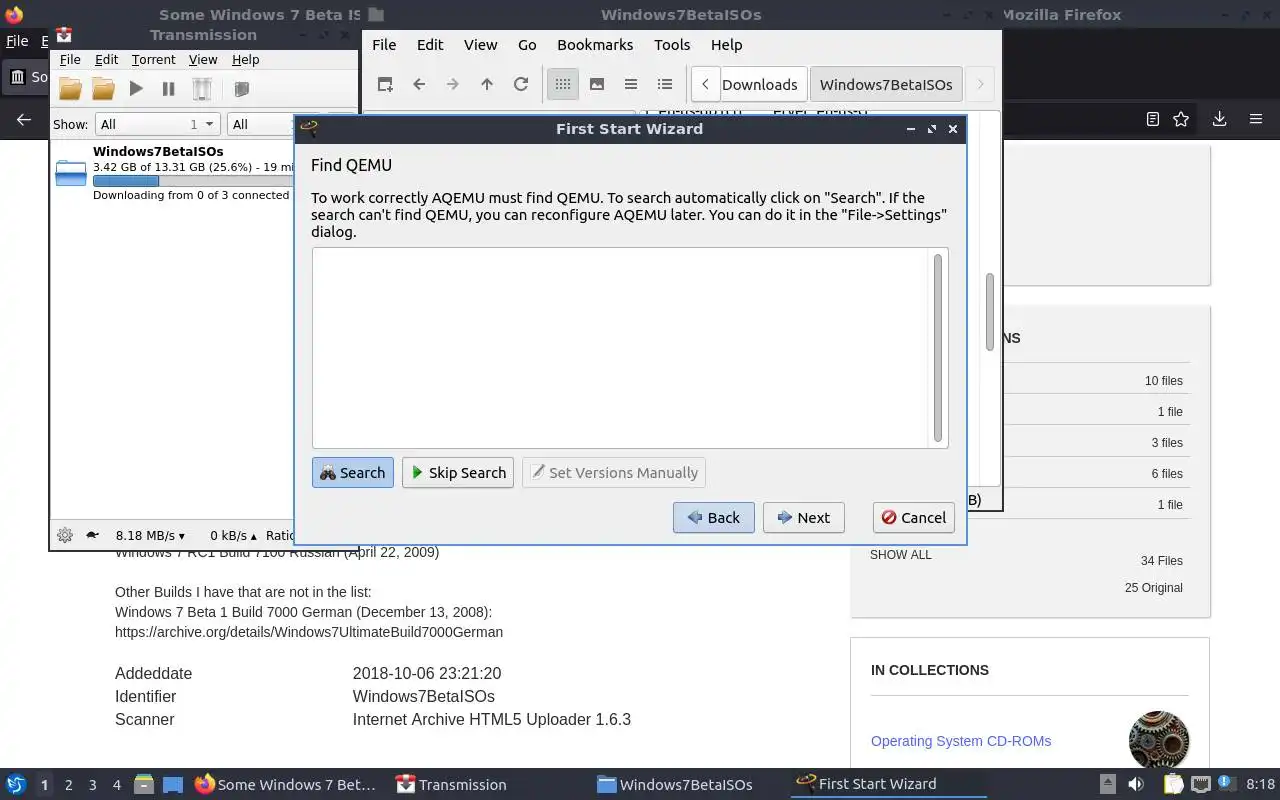Screen dimensions: 1280x800
Task: Toggle turtle speed-limit mode in Transmission
Action: tap(93, 535)
